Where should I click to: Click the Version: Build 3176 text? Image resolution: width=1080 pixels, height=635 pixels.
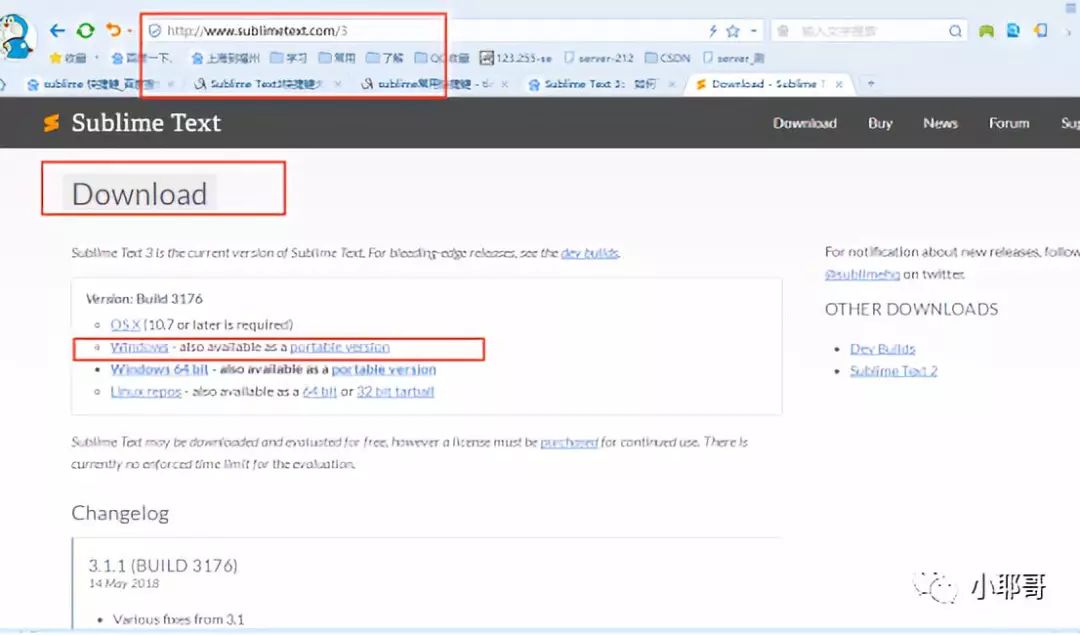click(x=144, y=299)
